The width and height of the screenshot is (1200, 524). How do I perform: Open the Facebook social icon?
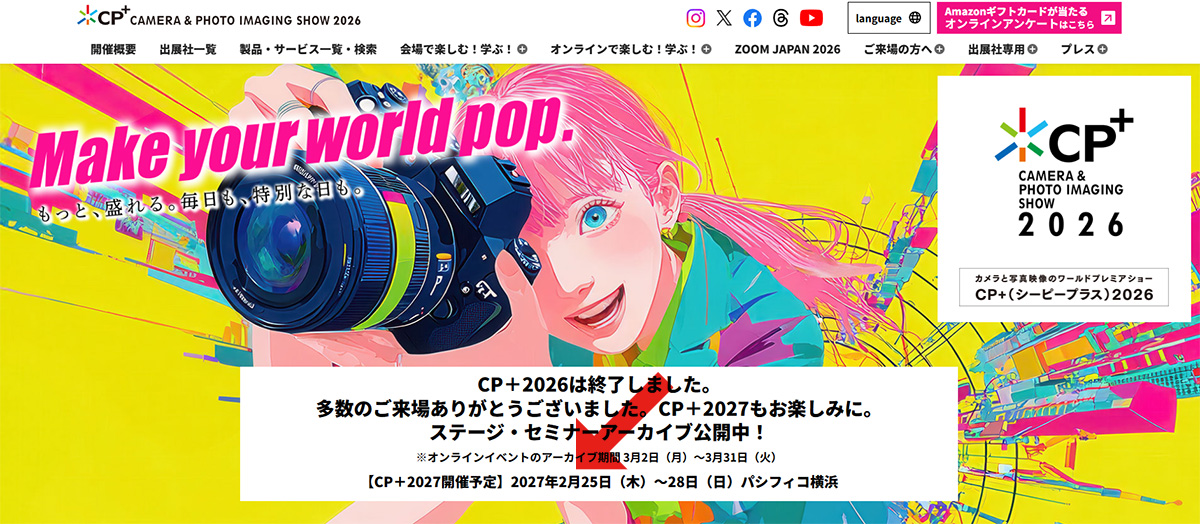(x=752, y=18)
